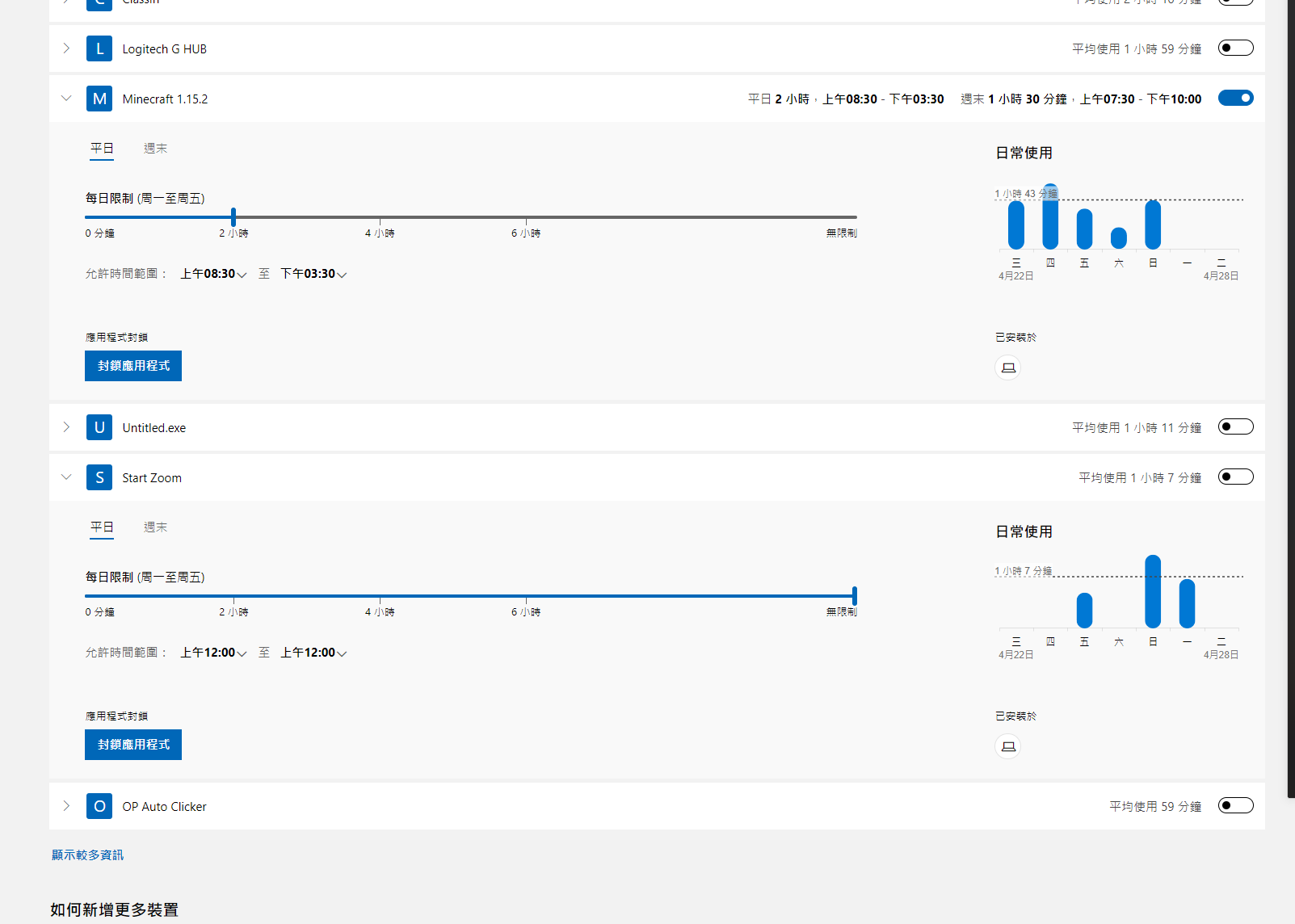This screenshot has height=924, width=1295.
Task: Open Start Zoom end time dropdown after 至
Action: pyautogui.click(x=313, y=653)
